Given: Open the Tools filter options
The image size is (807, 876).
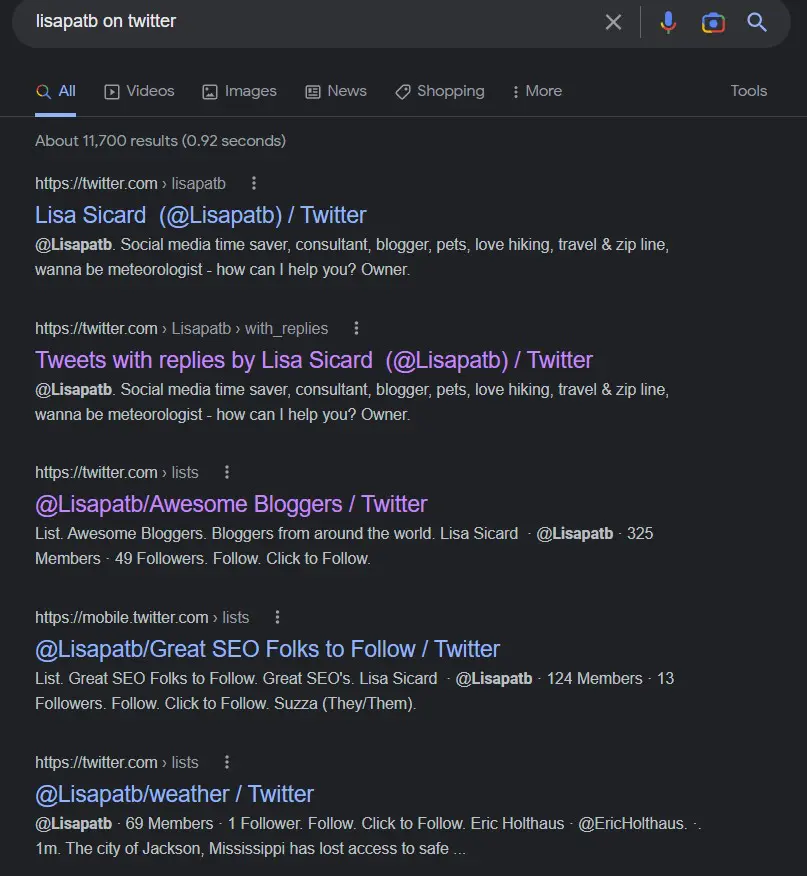Looking at the screenshot, I should click(x=748, y=91).
